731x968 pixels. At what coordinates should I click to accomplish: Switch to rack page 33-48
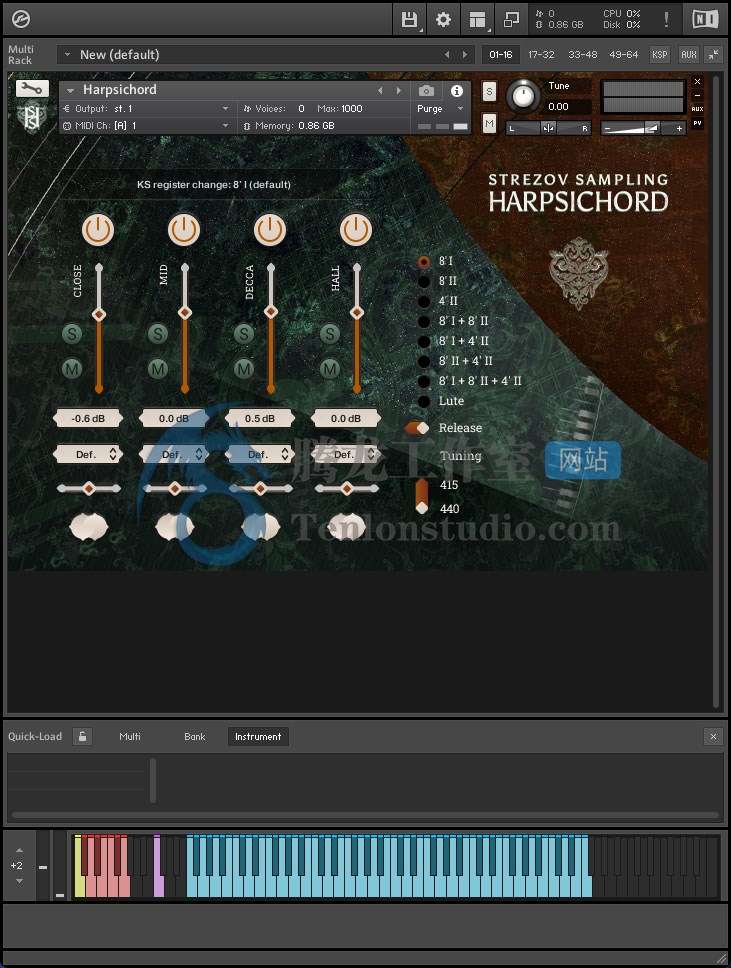click(583, 55)
